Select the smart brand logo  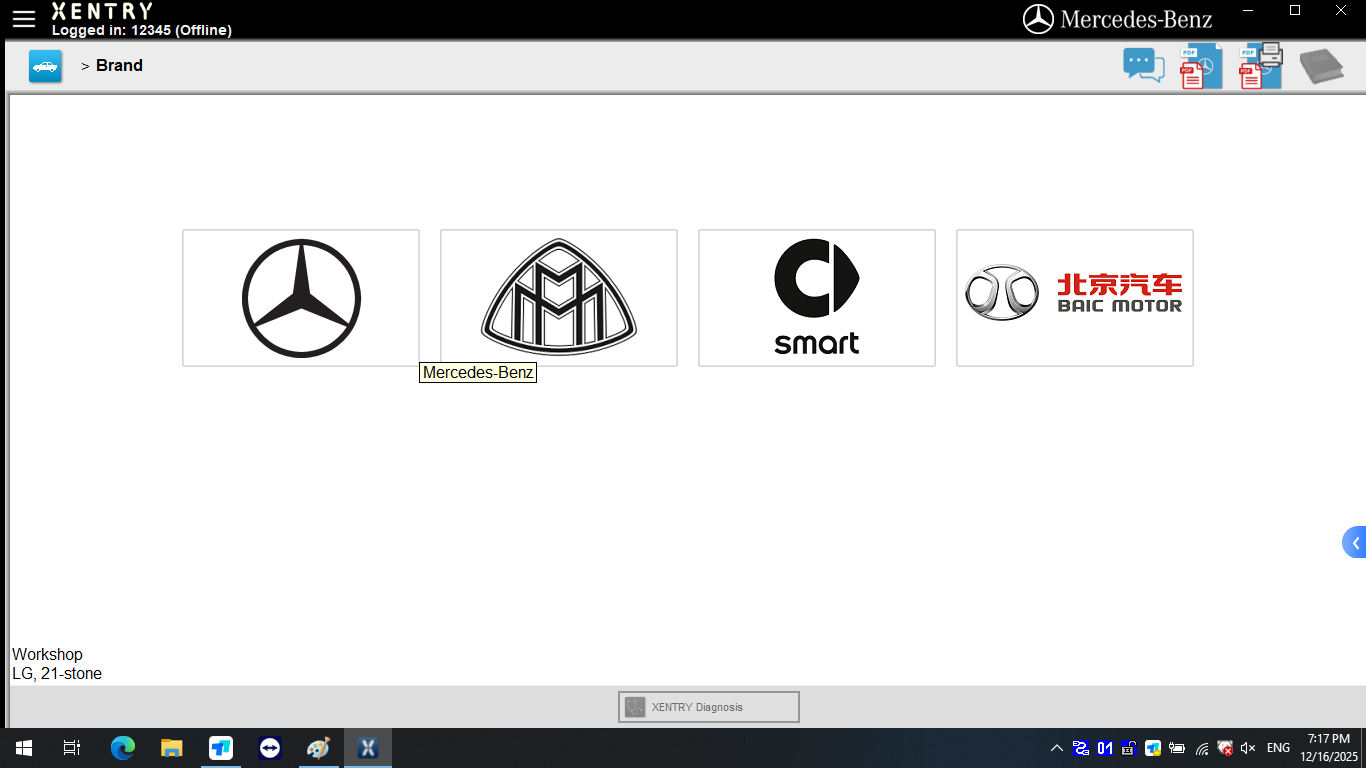tap(816, 297)
